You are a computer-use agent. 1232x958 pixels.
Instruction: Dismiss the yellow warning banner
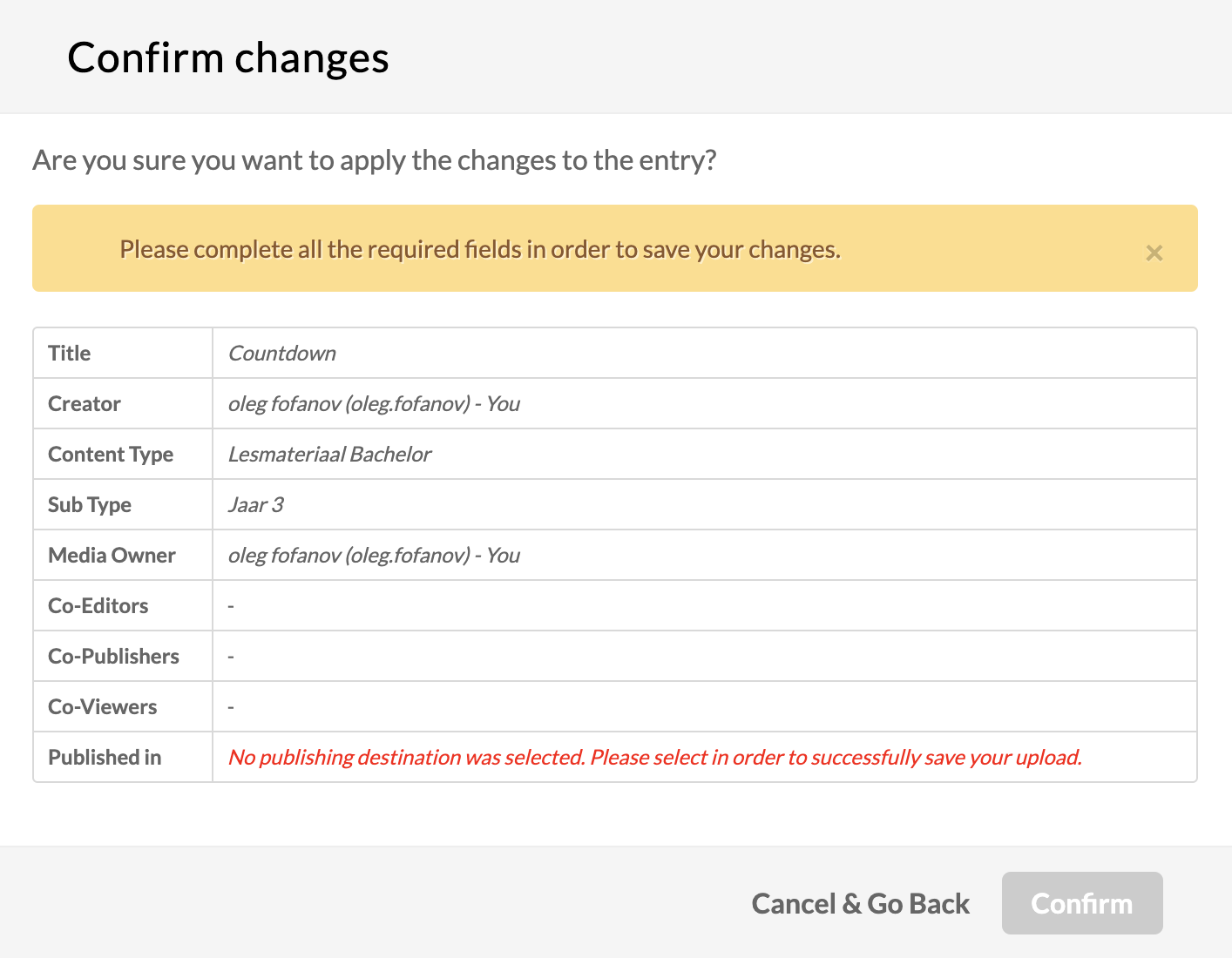click(1154, 253)
